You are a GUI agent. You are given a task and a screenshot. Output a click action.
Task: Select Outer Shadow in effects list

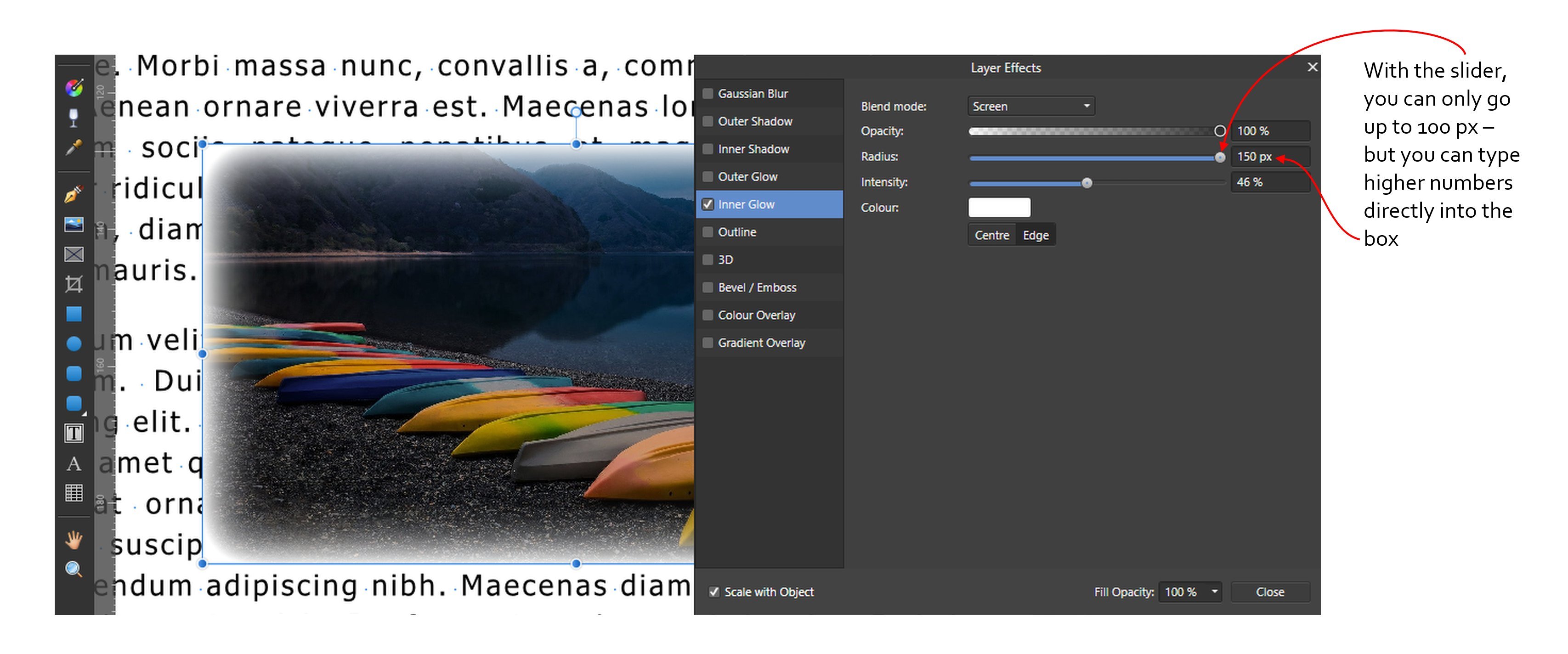coord(755,122)
